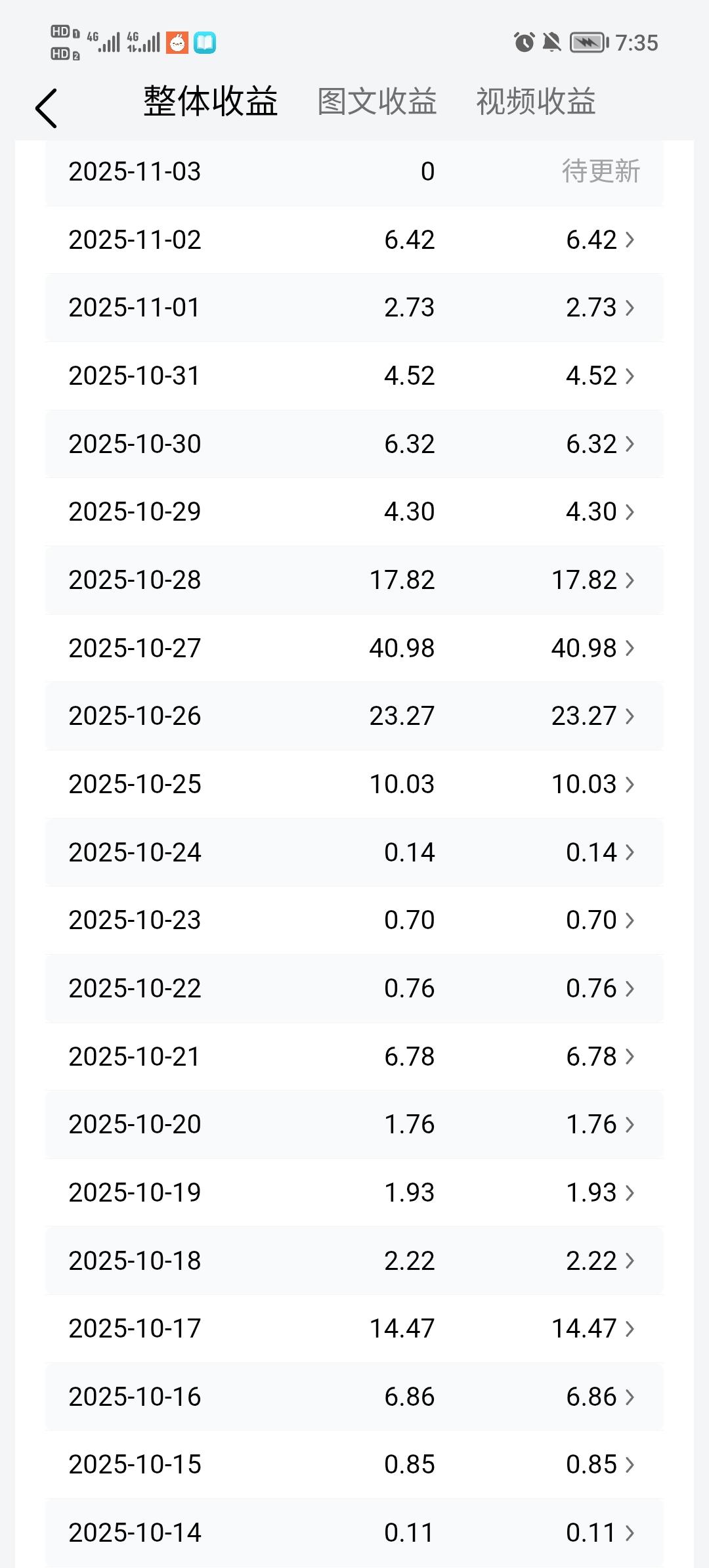This screenshot has width=709, height=1568.
Task: Tap the blue book notification icon
Action: (x=205, y=43)
